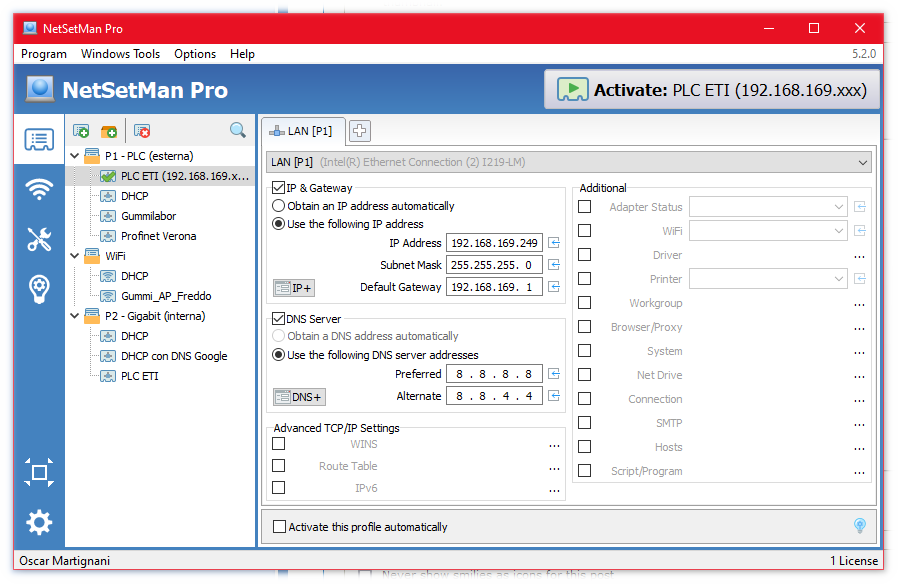
Task: Open Hosts settings ellipsis
Action: tap(859, 449)
